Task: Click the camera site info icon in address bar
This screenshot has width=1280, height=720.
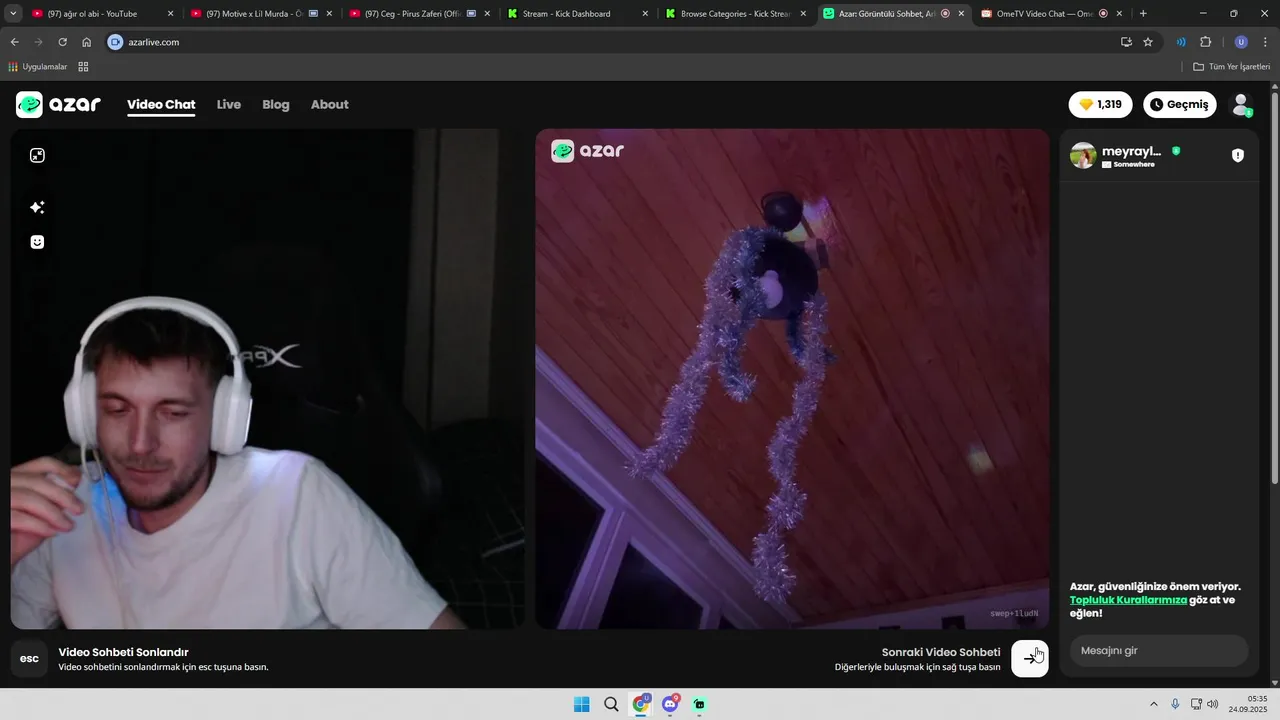Action: [115, 42]
